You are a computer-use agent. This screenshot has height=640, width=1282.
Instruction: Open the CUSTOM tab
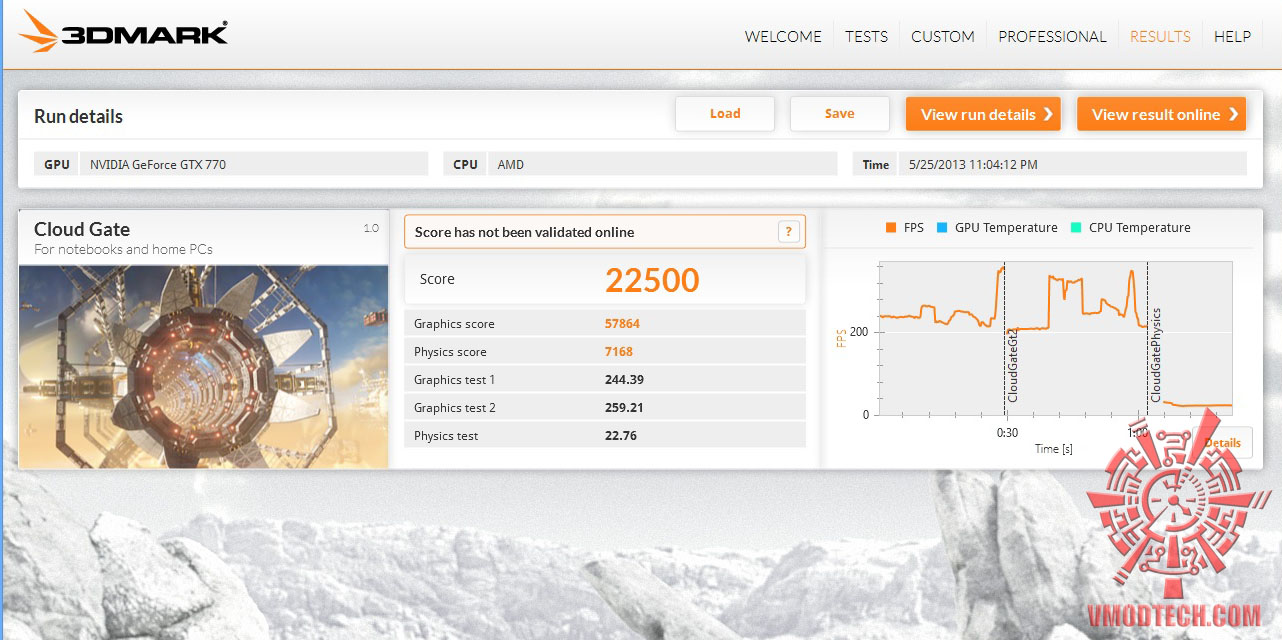(x=943, y=36)
